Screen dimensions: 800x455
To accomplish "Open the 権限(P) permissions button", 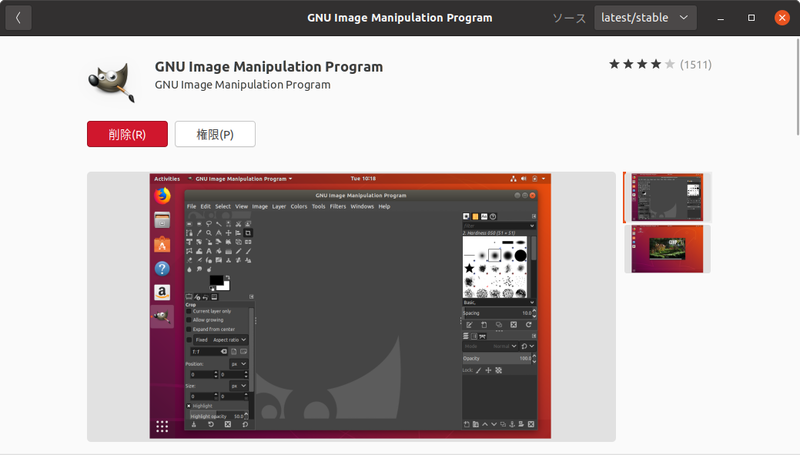I will 215,134.
